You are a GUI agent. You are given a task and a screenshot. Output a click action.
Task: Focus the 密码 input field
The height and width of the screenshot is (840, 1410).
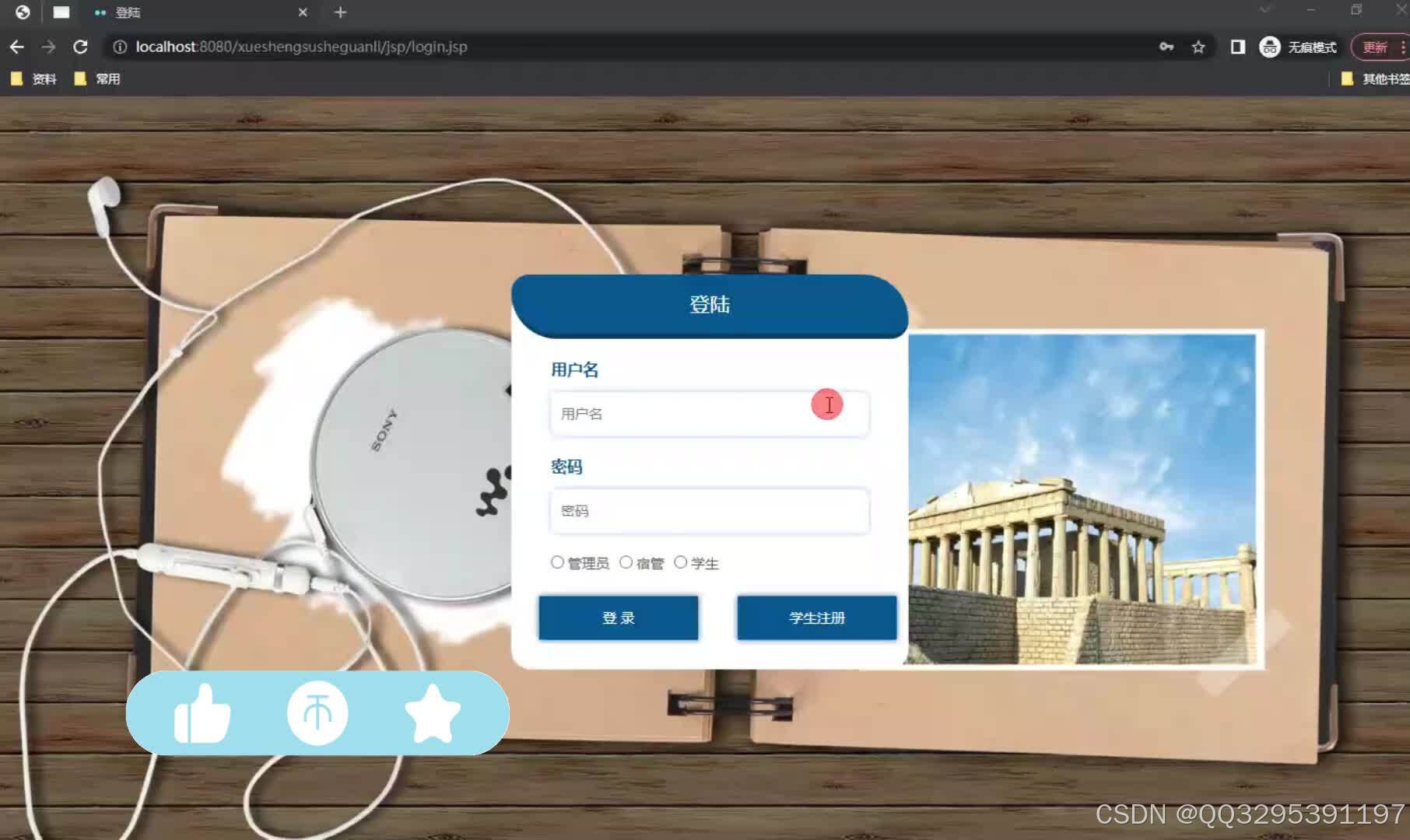[x=709, y=511]
